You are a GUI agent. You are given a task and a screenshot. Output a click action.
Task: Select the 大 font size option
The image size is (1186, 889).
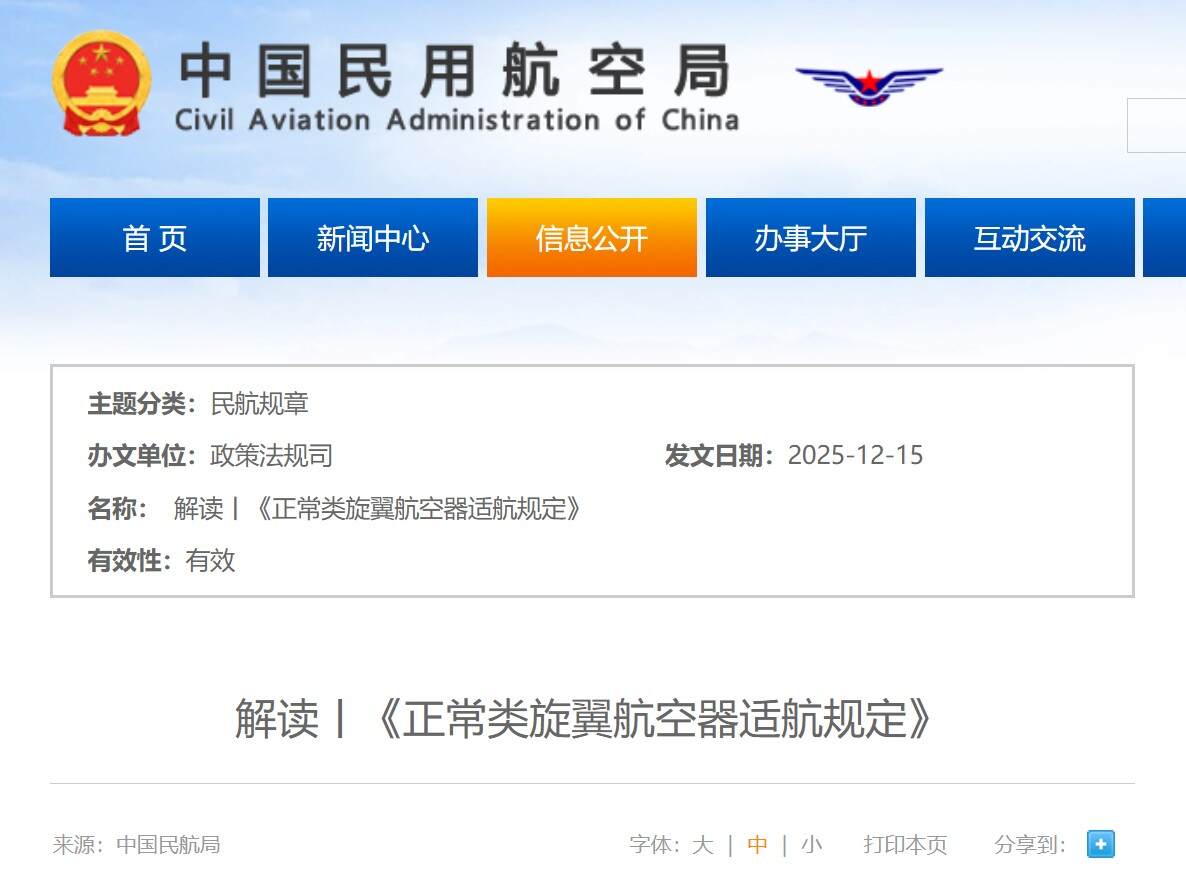[703, 845]
